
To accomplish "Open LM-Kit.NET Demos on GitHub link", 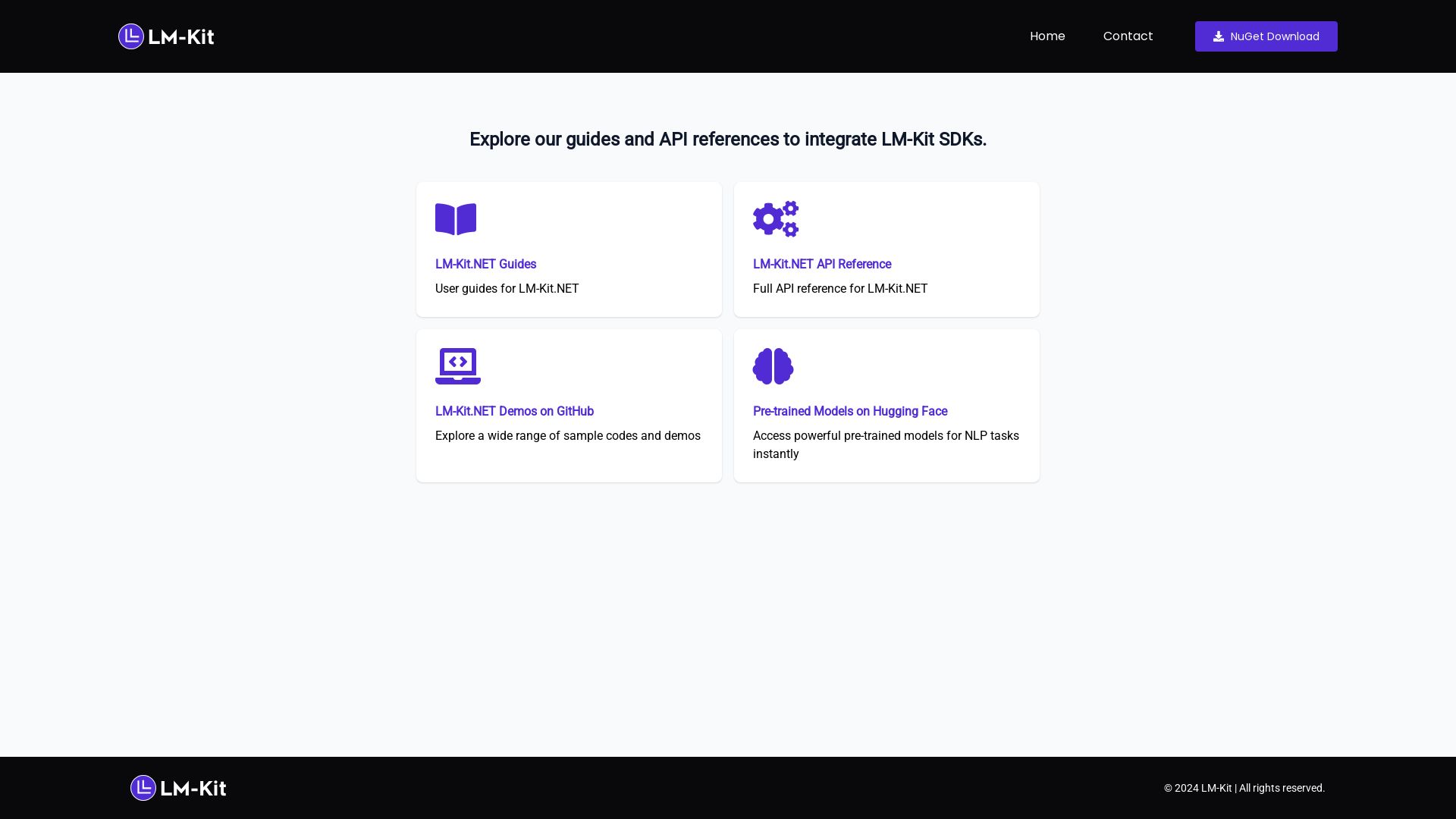I will [514, 411].
